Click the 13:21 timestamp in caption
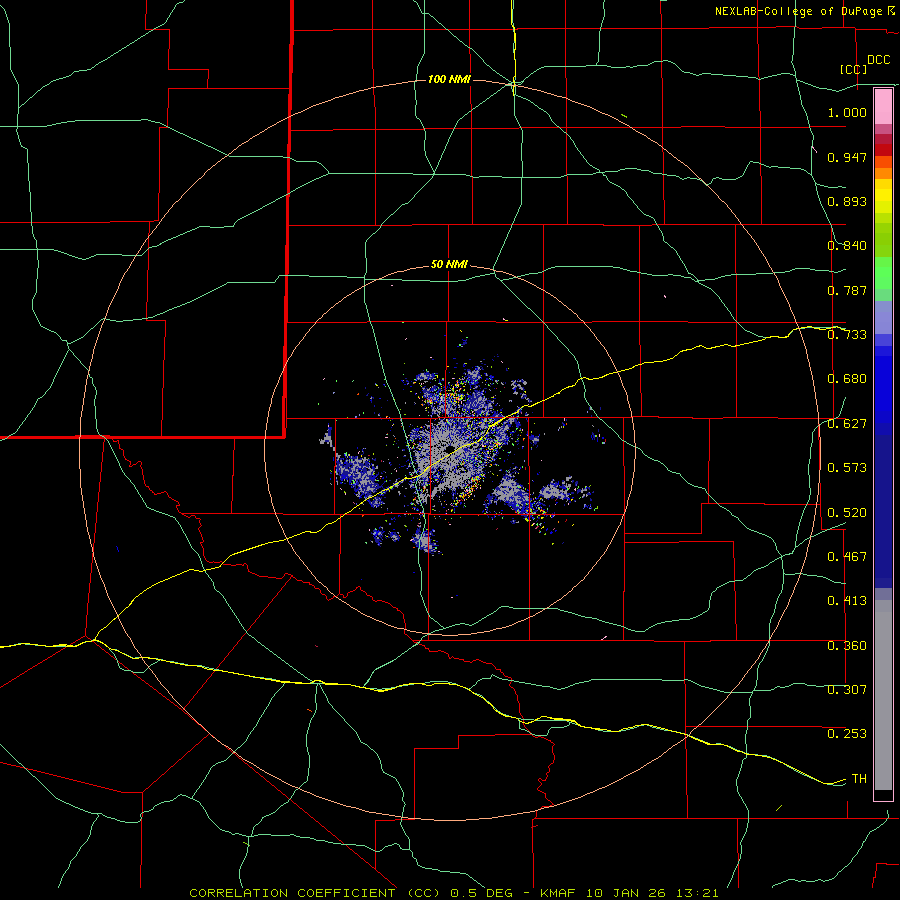Screen dimensions: 900x900 (697, 893)
